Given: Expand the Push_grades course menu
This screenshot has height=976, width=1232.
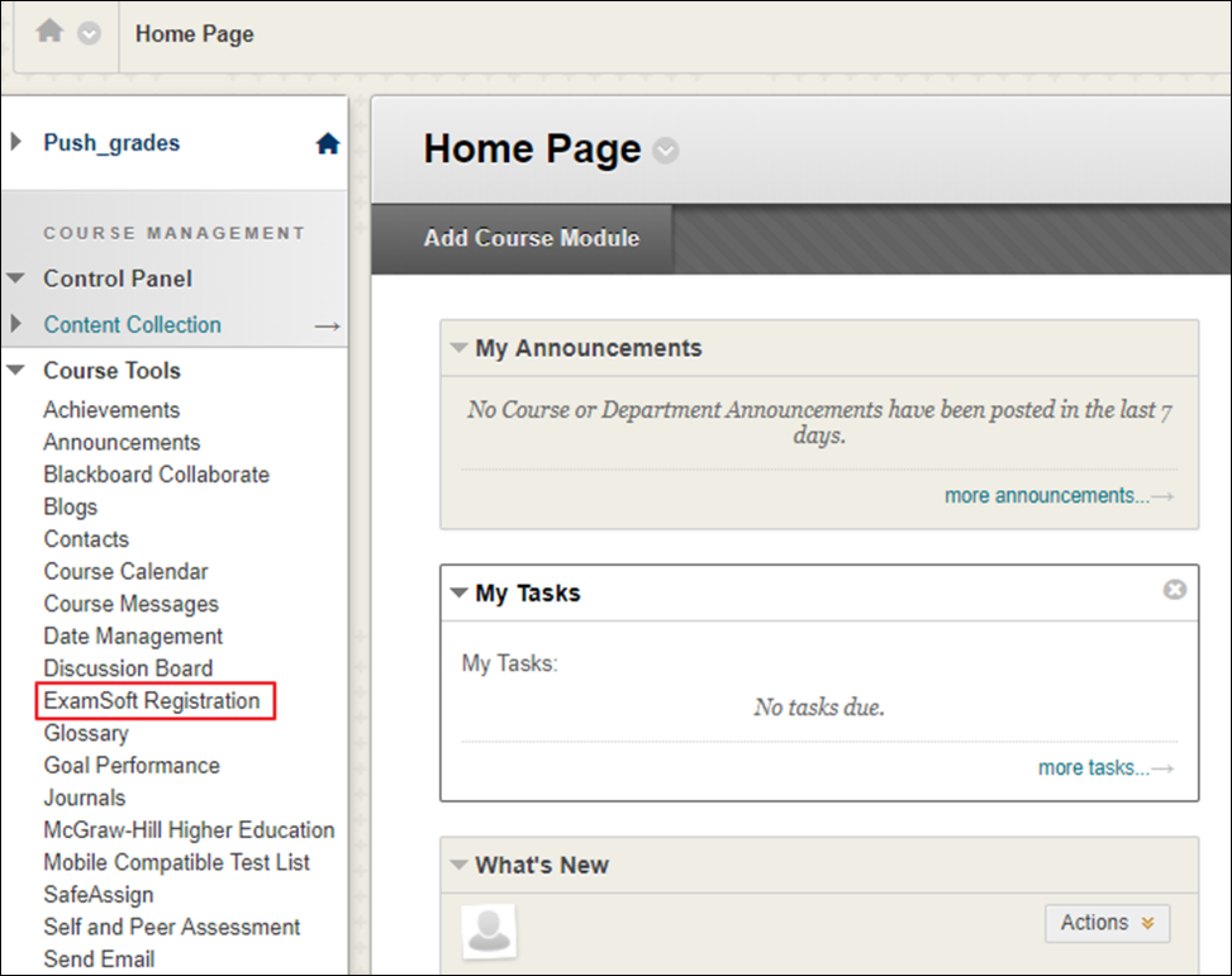Looking at the screenshot, I should pos(15,142).
